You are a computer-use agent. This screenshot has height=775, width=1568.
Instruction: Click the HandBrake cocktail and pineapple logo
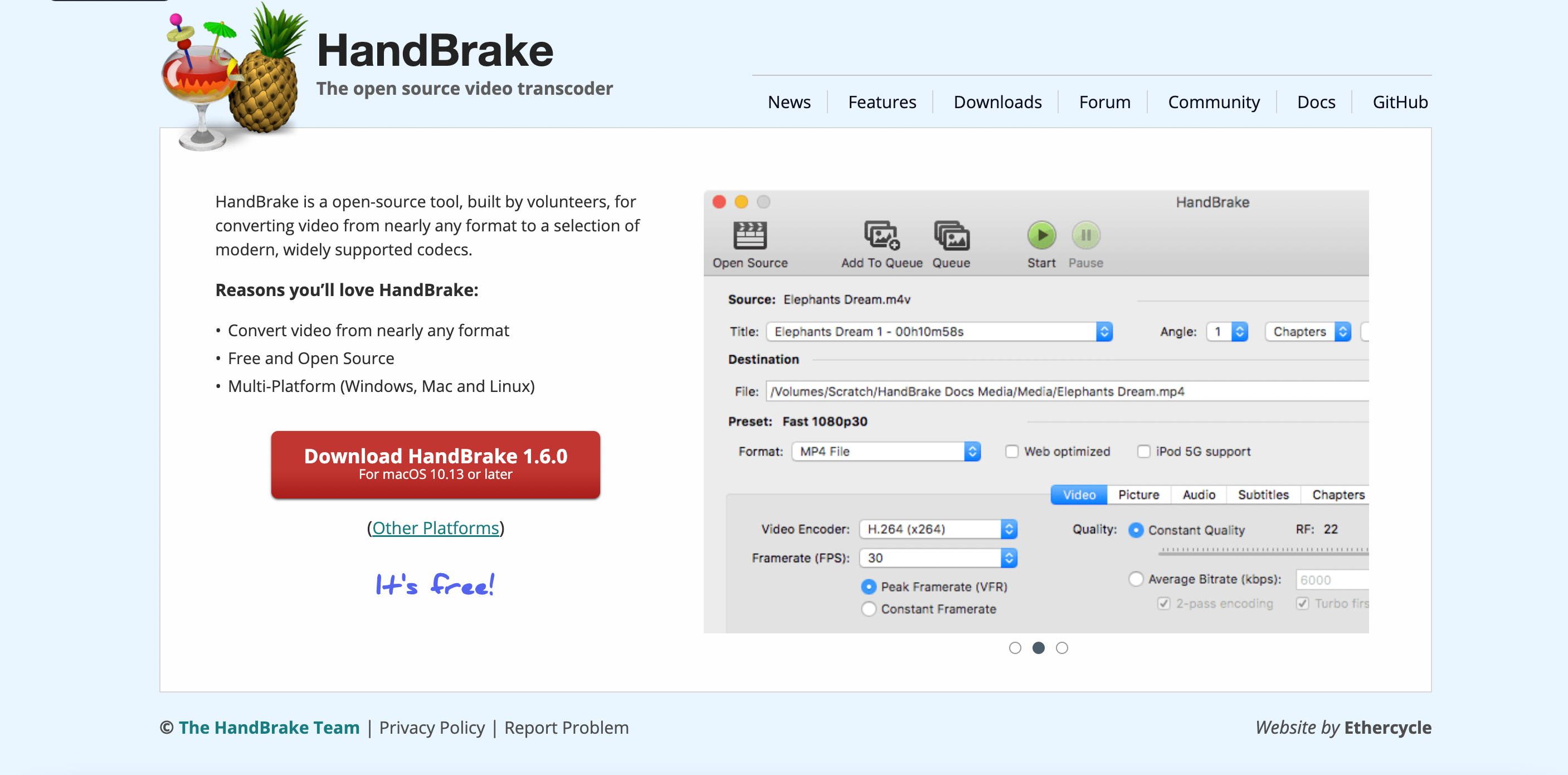pyautogui.click(x=235, y=76)
